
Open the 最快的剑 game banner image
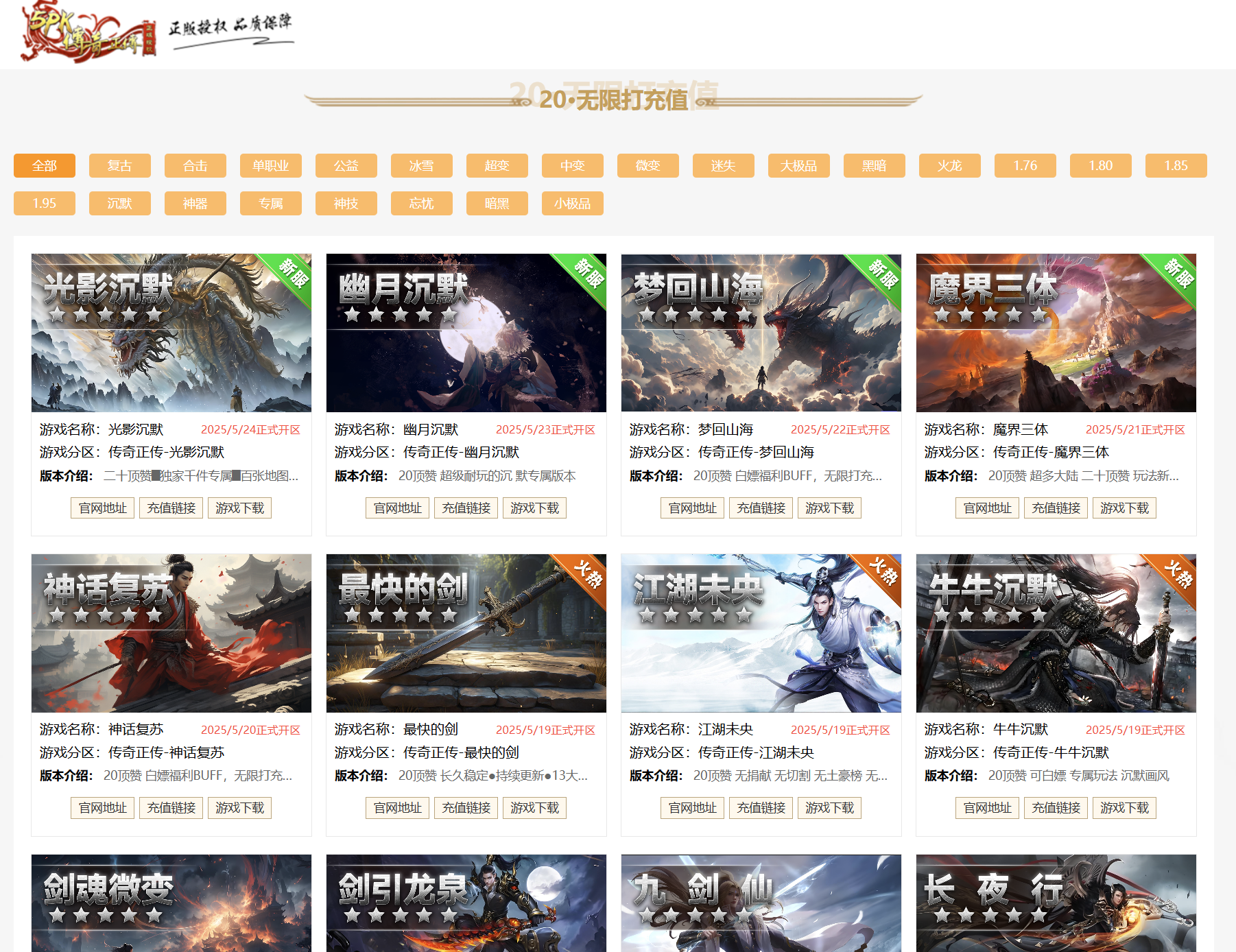pyautogui.click(x=466, y=633)
